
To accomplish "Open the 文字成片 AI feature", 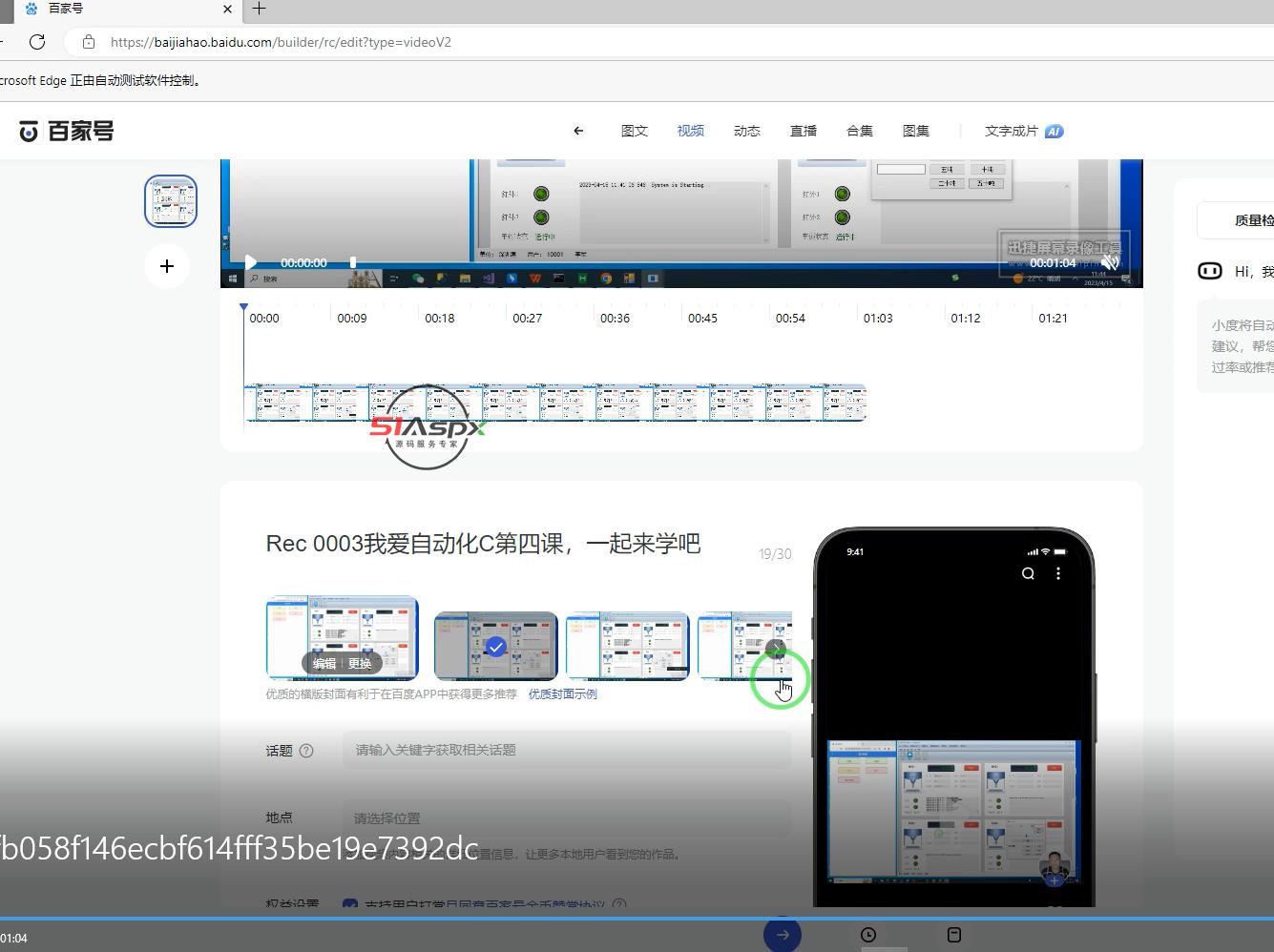I will (x=1024, y=131).
